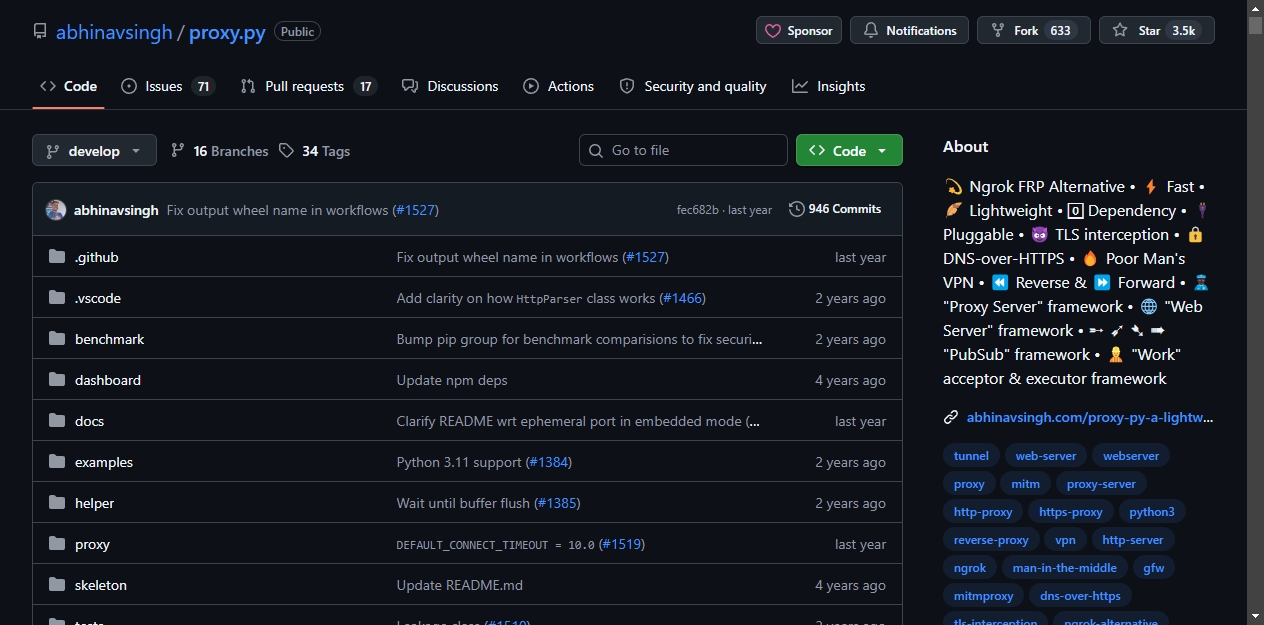Open the abhinavsingh.com project website link

[1090, 417]
